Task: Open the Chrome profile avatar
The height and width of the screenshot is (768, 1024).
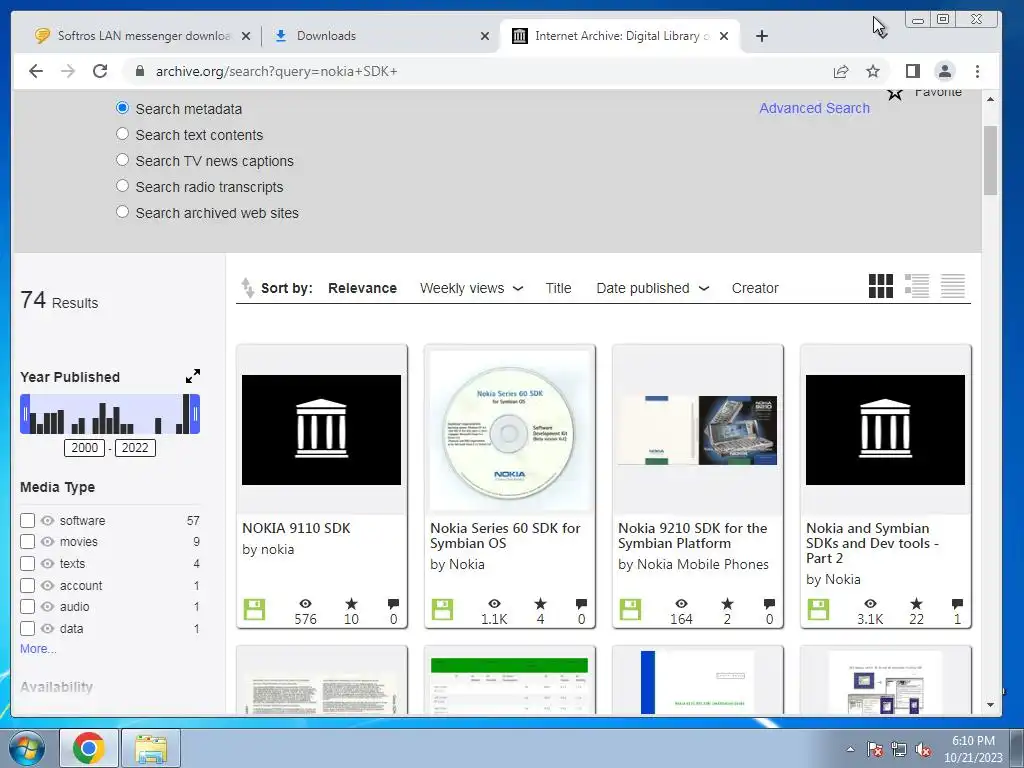Action: point(945,71)
